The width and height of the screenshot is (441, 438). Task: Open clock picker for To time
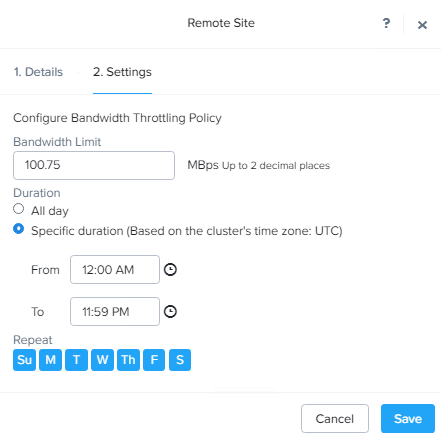click(170, 311)
